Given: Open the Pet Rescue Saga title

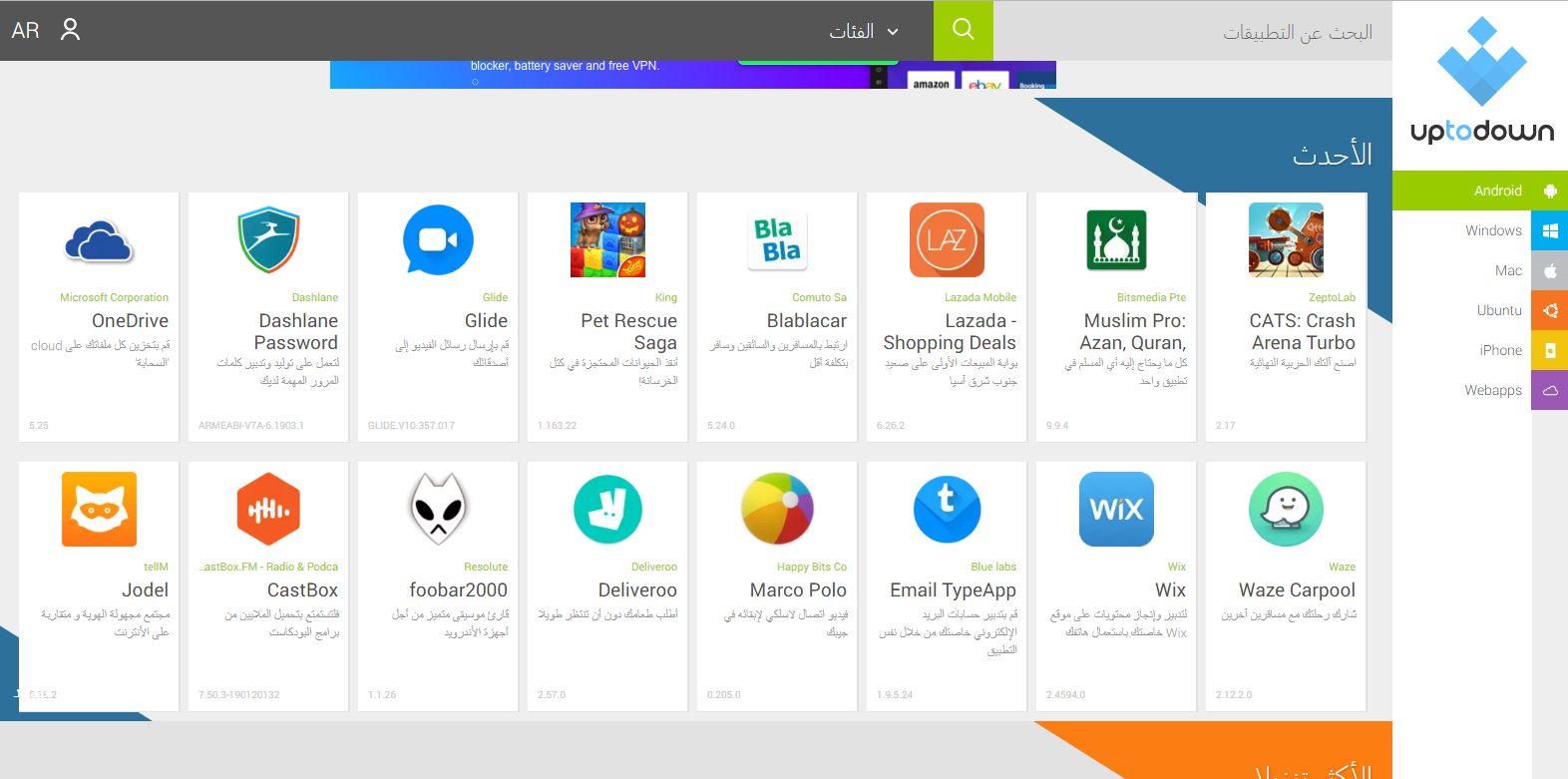Looking at the screenshot, I should (628, 332).
